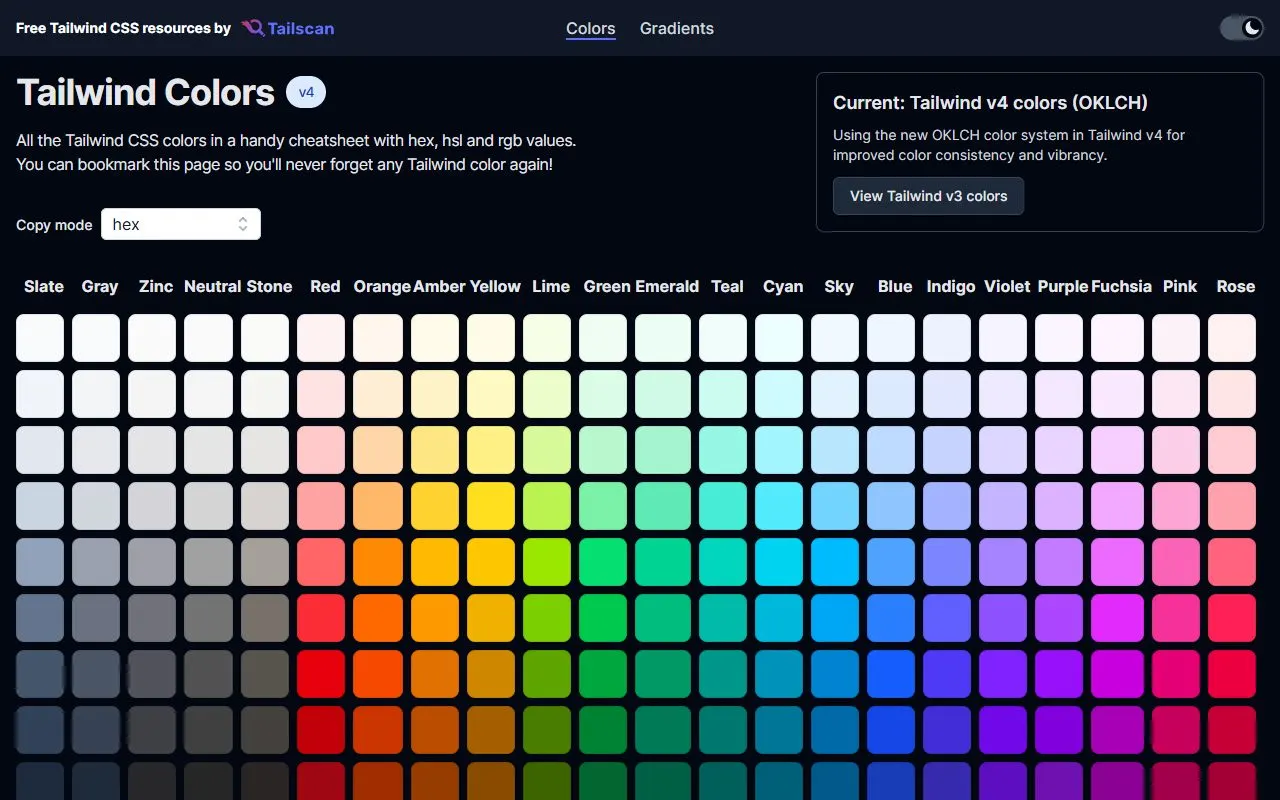Screen dimensions: 1280x800
Task: Copy the seventh swatch in Pink column
Action: [x=1176, y=674]
